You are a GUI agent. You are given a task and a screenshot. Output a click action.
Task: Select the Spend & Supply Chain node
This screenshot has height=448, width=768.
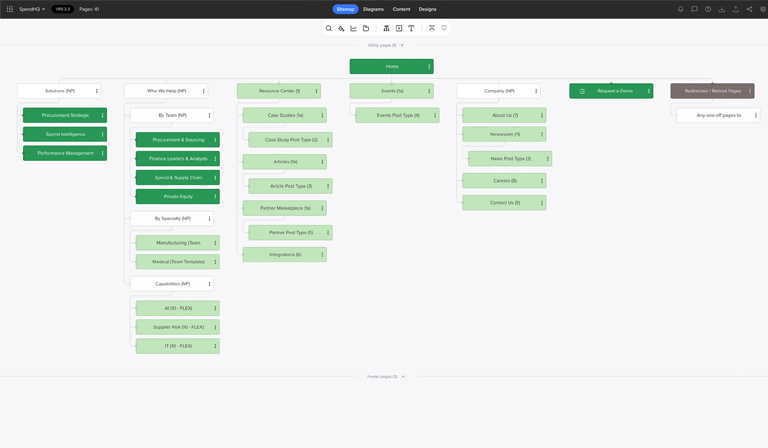[x=177, y=178]
